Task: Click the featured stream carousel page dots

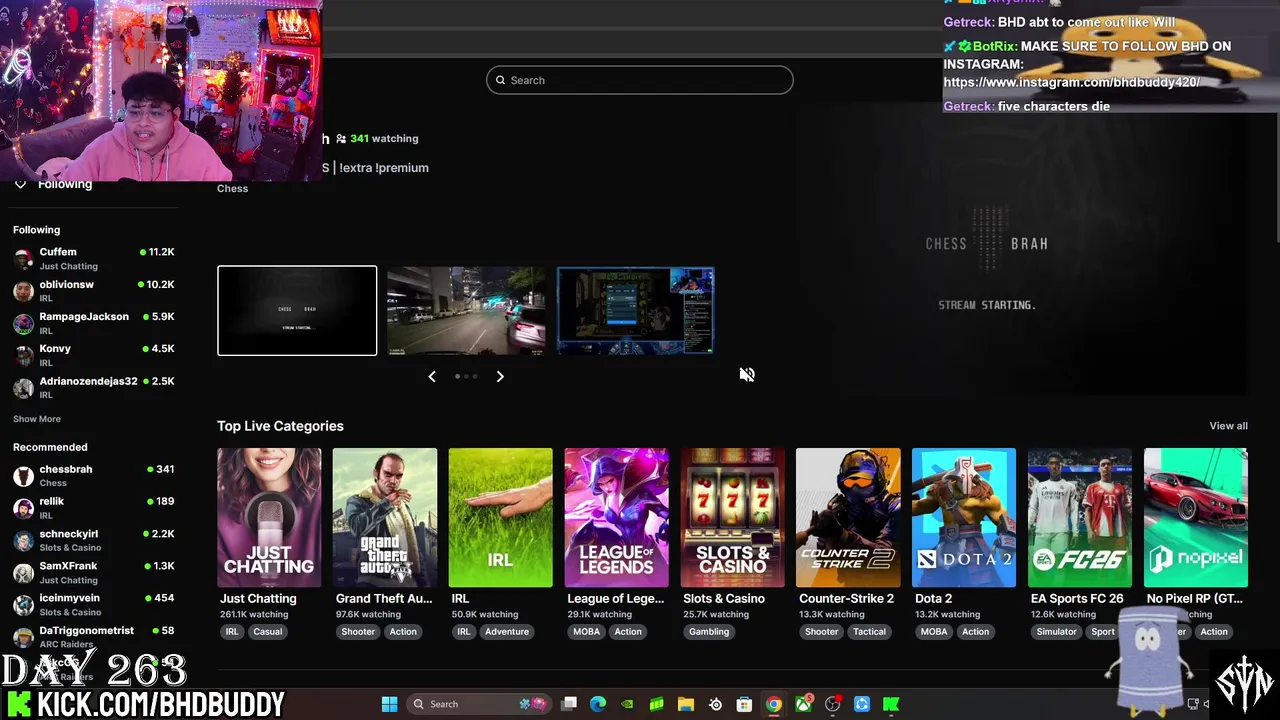Action: [x=466, y=376]
